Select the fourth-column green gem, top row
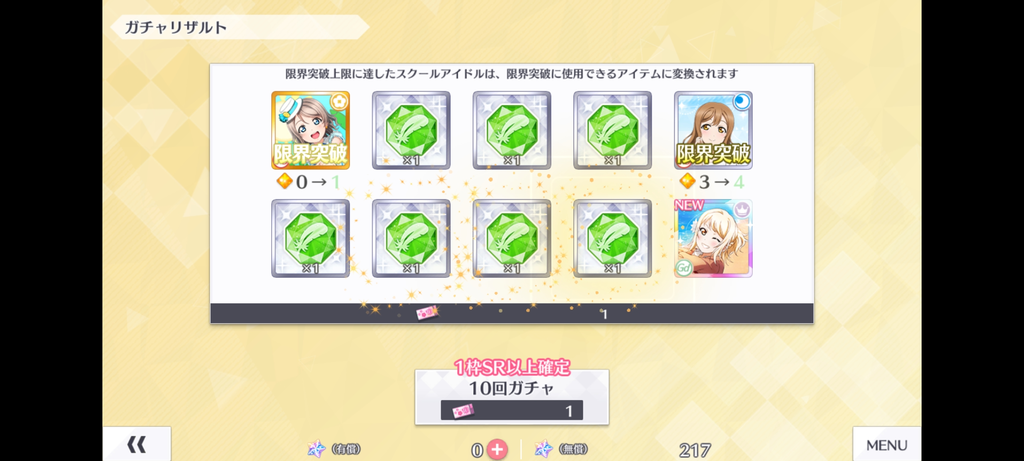Screen dimensions: 1024x461 click(x=613, y=130)
